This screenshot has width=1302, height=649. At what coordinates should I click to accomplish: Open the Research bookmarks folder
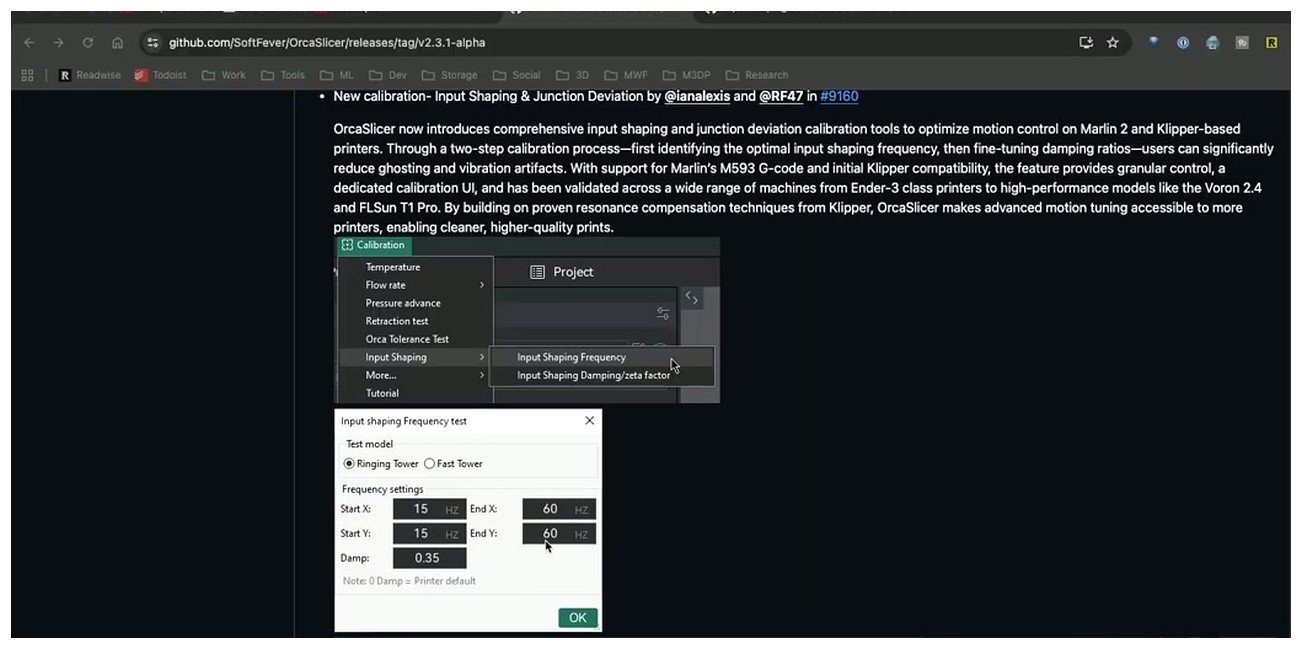[757, 75]
